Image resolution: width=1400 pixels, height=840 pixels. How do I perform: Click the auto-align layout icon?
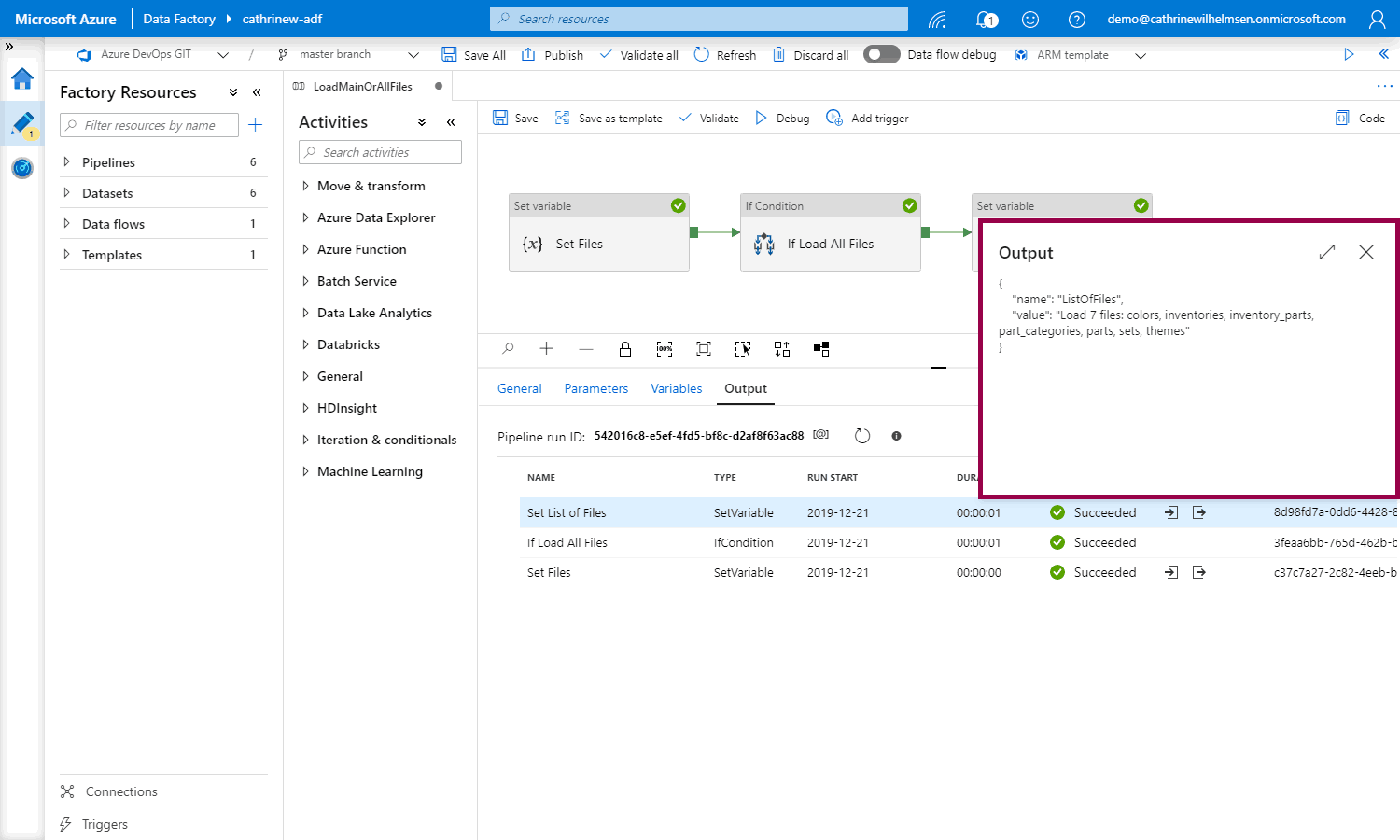(x=782, y=349)
